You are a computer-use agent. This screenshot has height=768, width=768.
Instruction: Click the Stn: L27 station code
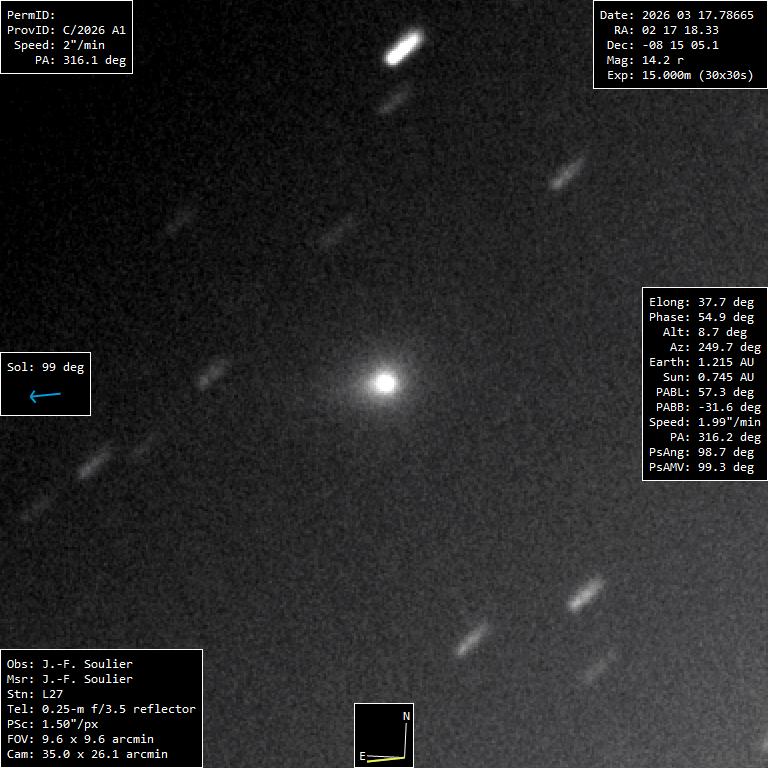click(x=35, y=694)
